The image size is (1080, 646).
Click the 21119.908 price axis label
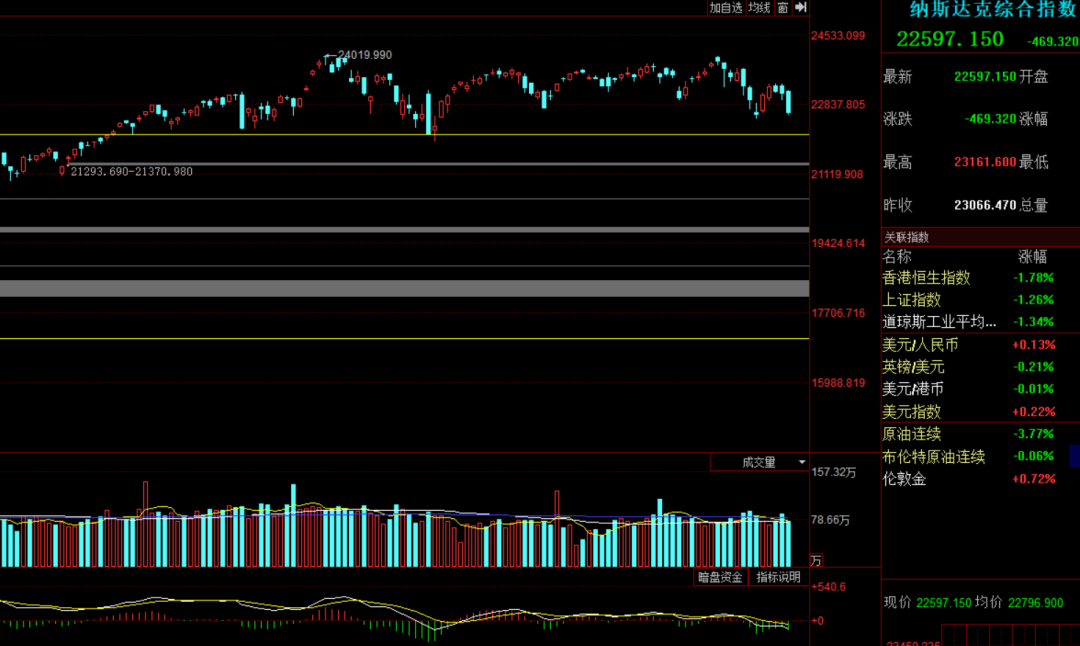click(x=837, y=174)
